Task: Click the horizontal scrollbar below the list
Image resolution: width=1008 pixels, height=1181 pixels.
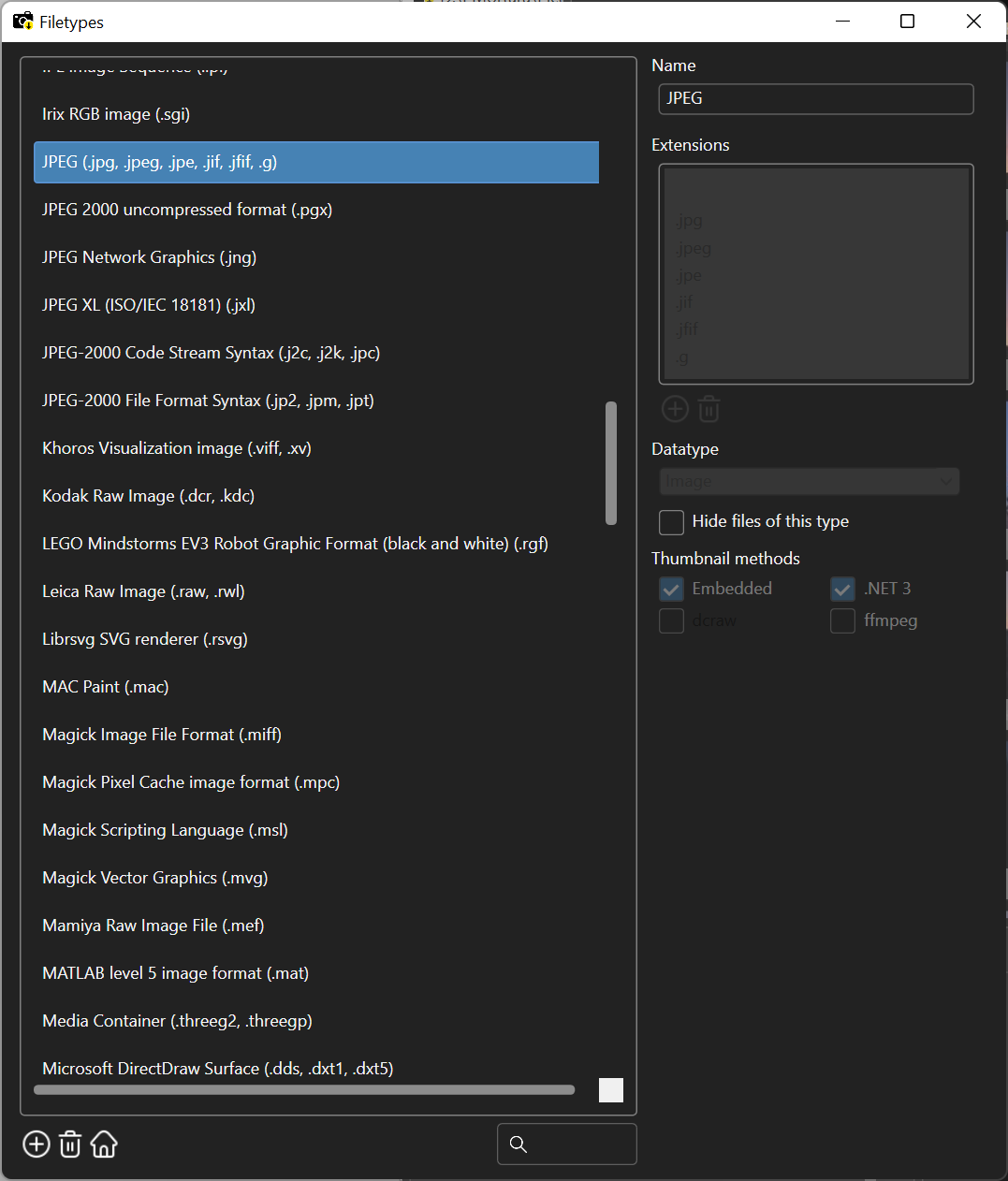Action: [x=304, y=1089]
